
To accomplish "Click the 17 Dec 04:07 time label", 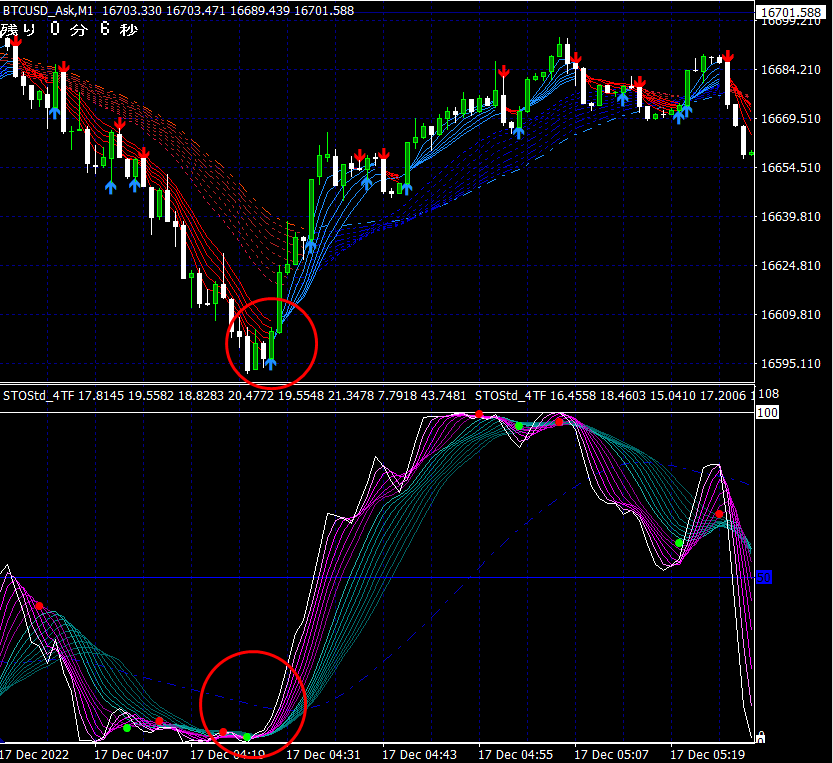I will pyautogui.click(x=131, y=754).
